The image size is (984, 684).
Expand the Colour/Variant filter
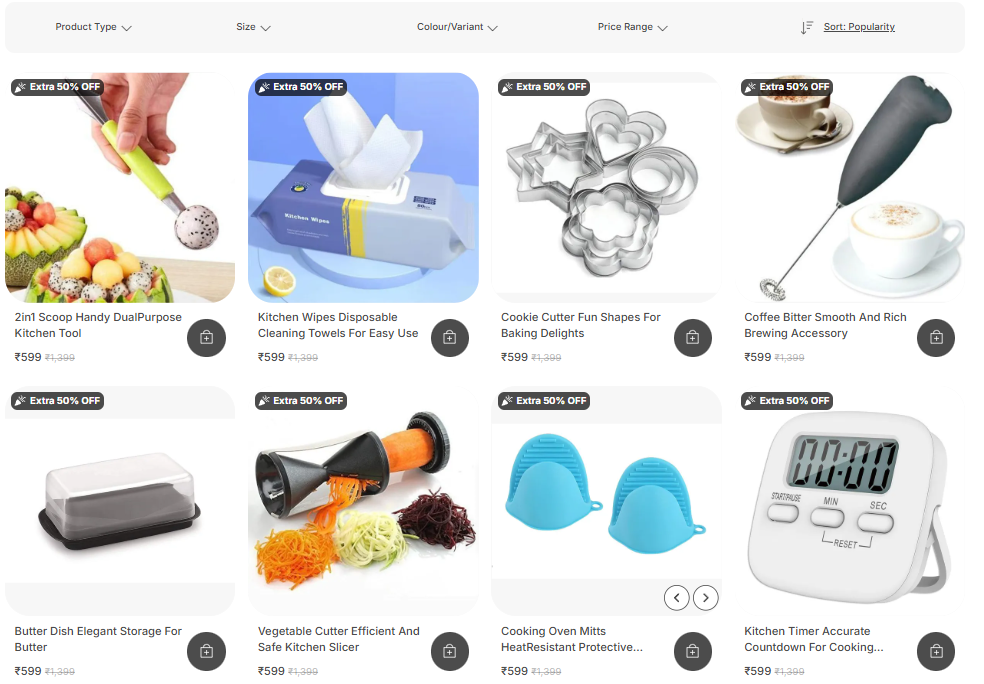[x=457, y=27]
